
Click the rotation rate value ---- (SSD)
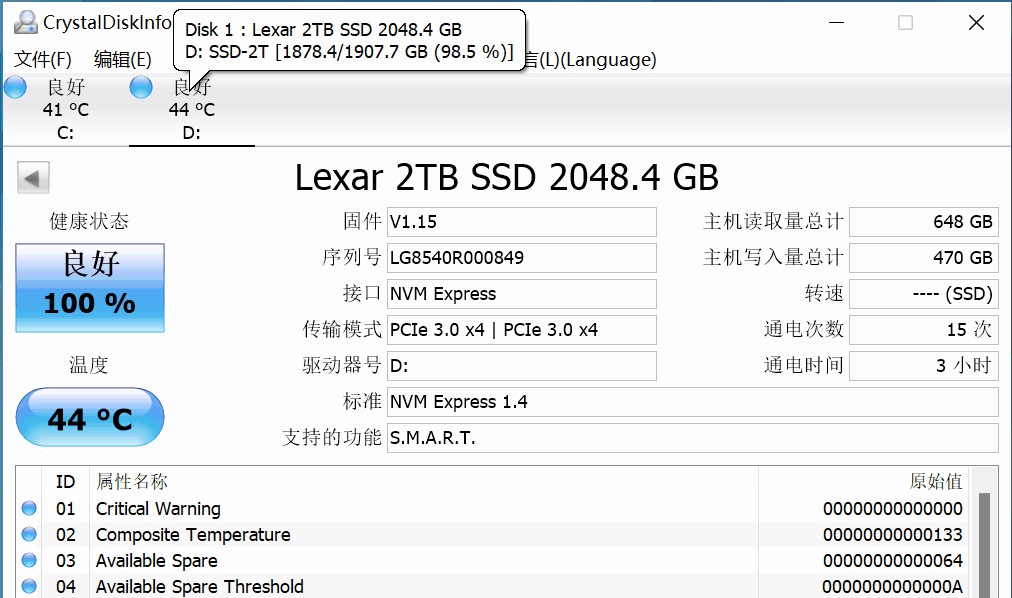(x=924, y=294)
